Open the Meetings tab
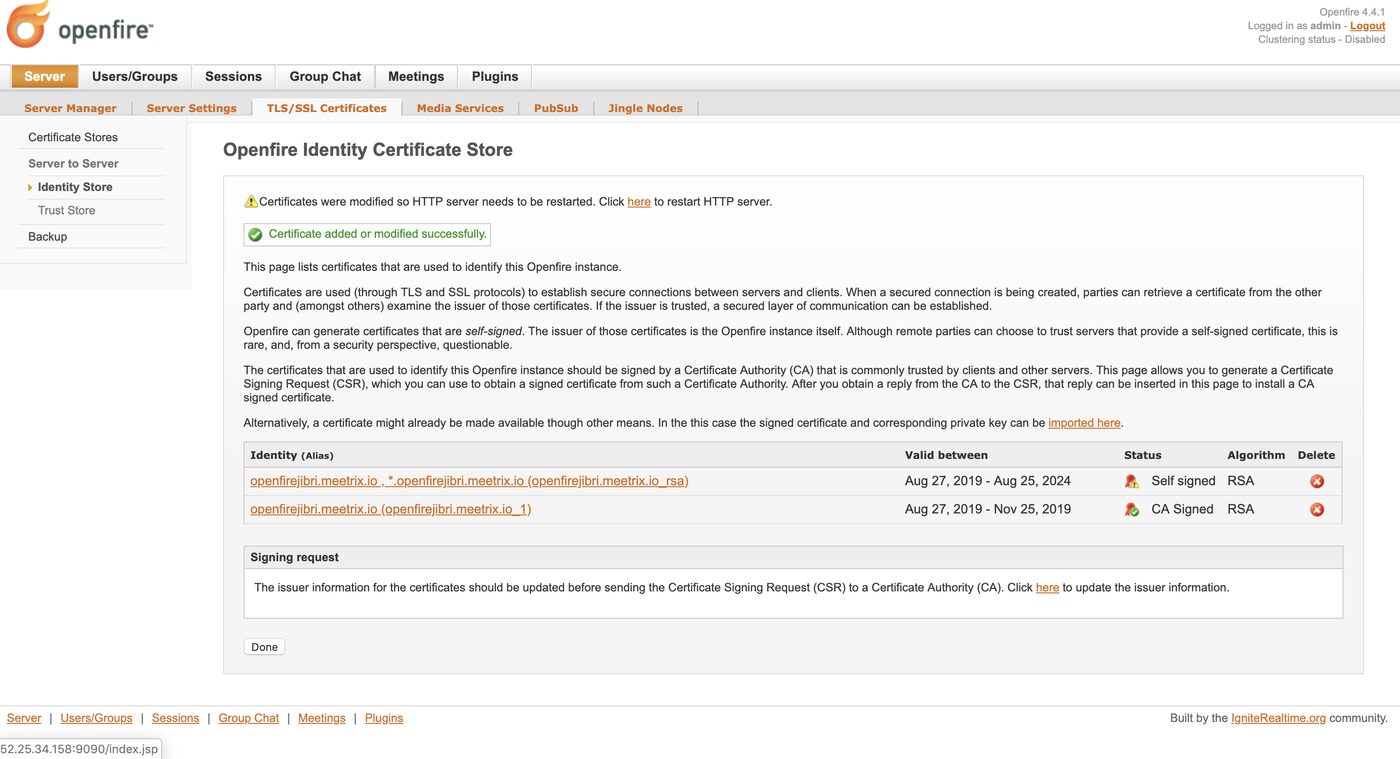Image resolution: width=1400 pixels, height=759 pixels. 416,76
